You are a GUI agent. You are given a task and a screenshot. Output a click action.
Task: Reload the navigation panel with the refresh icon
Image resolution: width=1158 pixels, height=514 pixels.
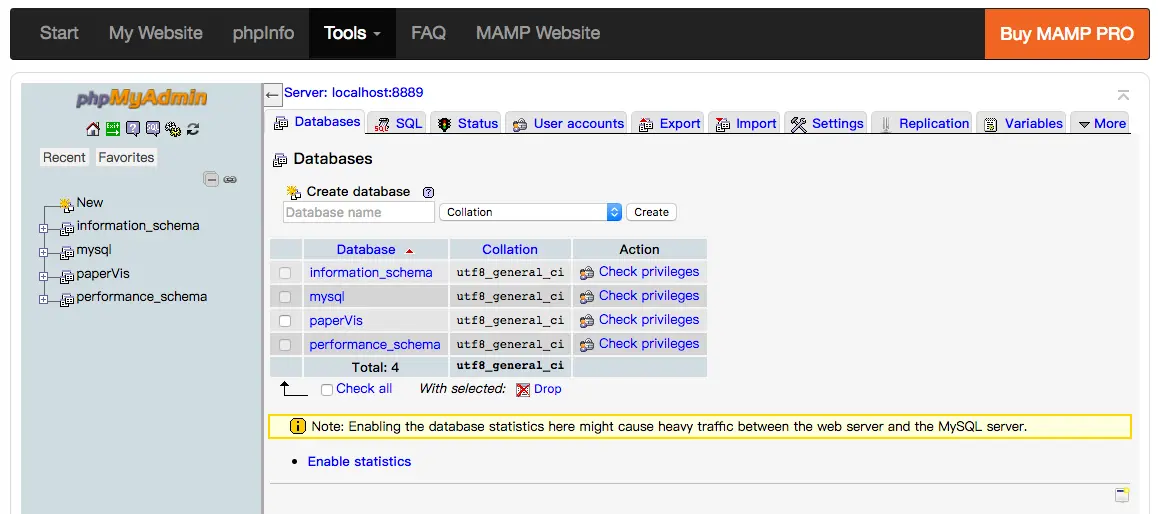(193, 129)
